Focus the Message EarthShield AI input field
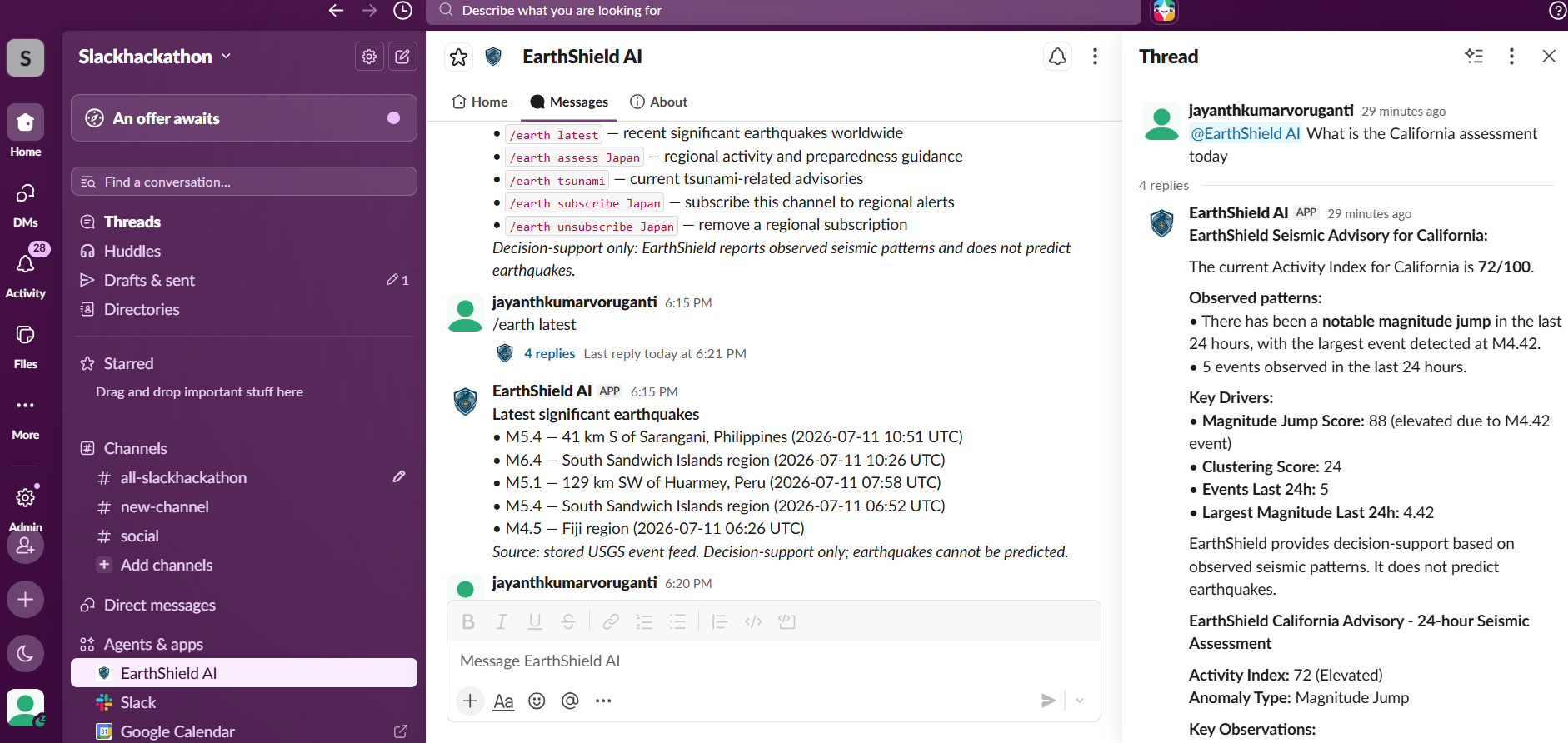 tap(773, 661)
